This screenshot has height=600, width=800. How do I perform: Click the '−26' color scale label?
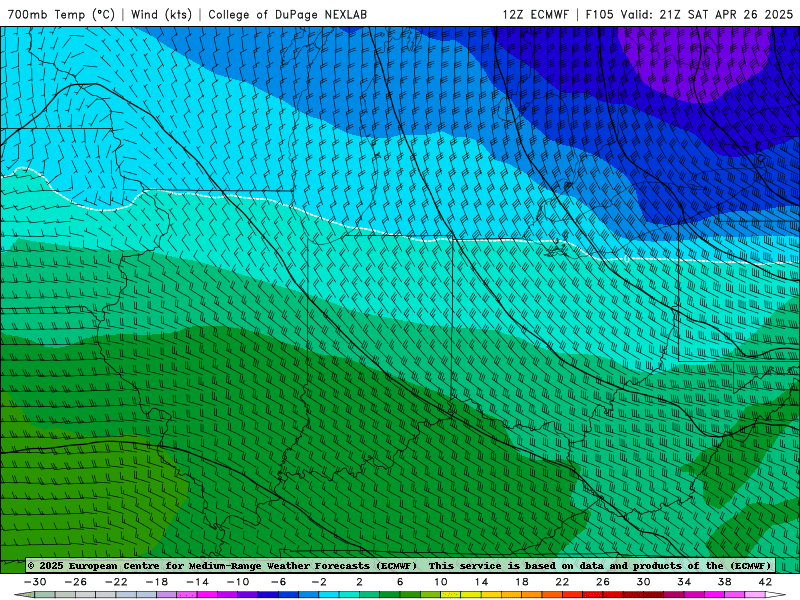[76, 582]
